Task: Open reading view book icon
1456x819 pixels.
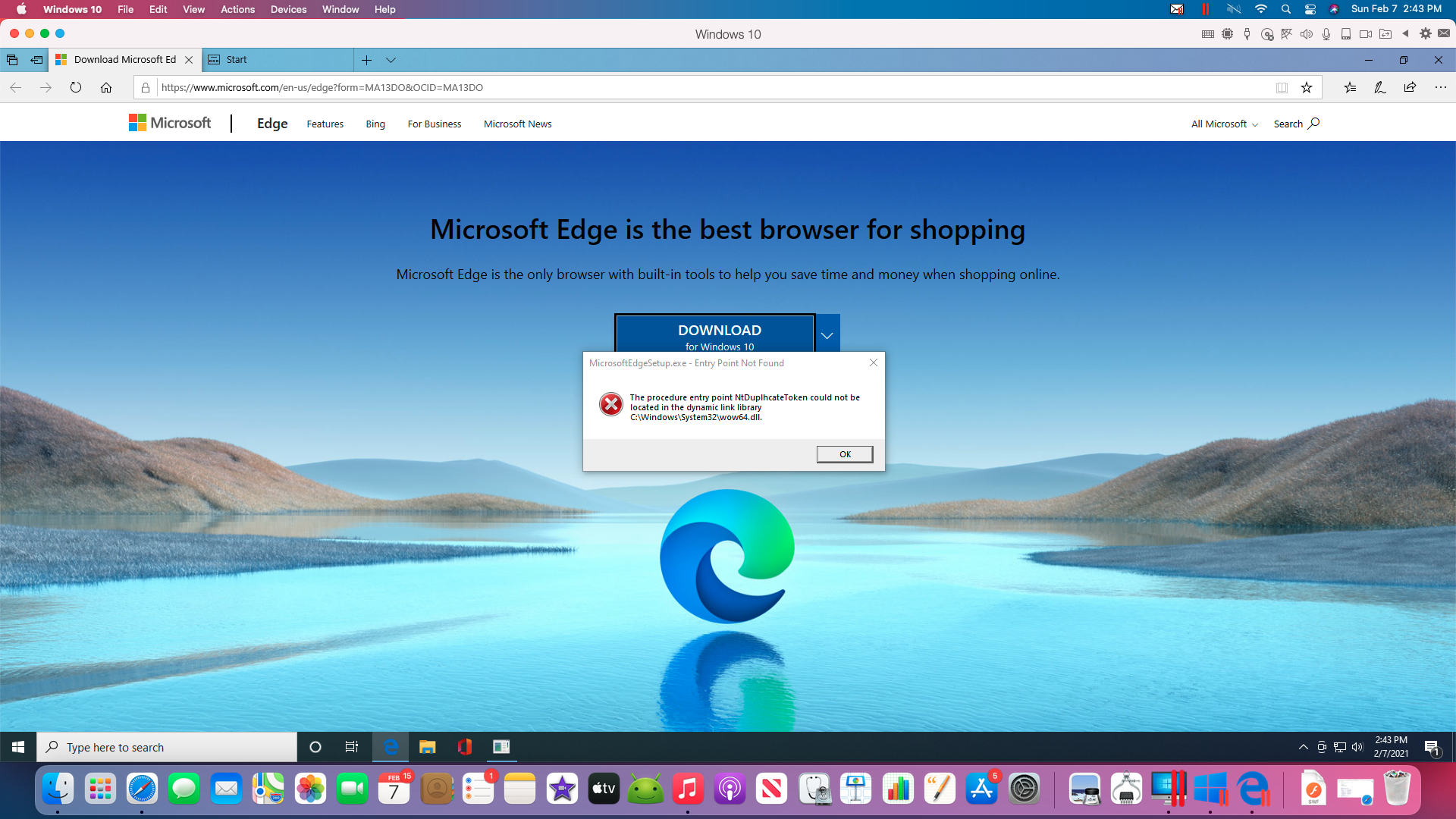Action: [1282, 87]
